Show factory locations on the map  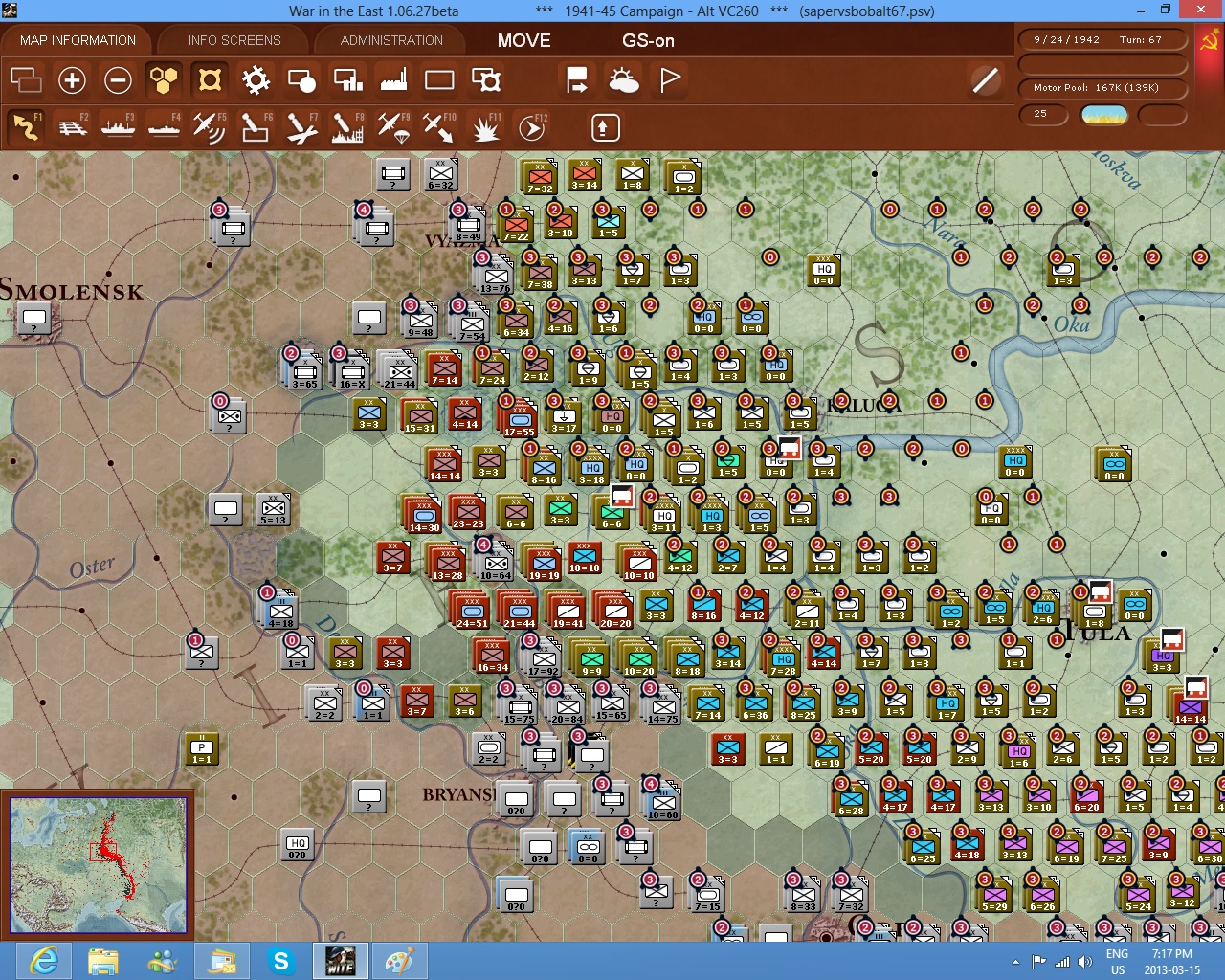click(393, 79)
